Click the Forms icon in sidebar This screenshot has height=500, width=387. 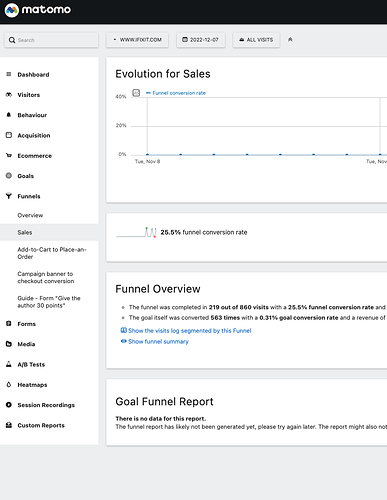click(9, 323)
